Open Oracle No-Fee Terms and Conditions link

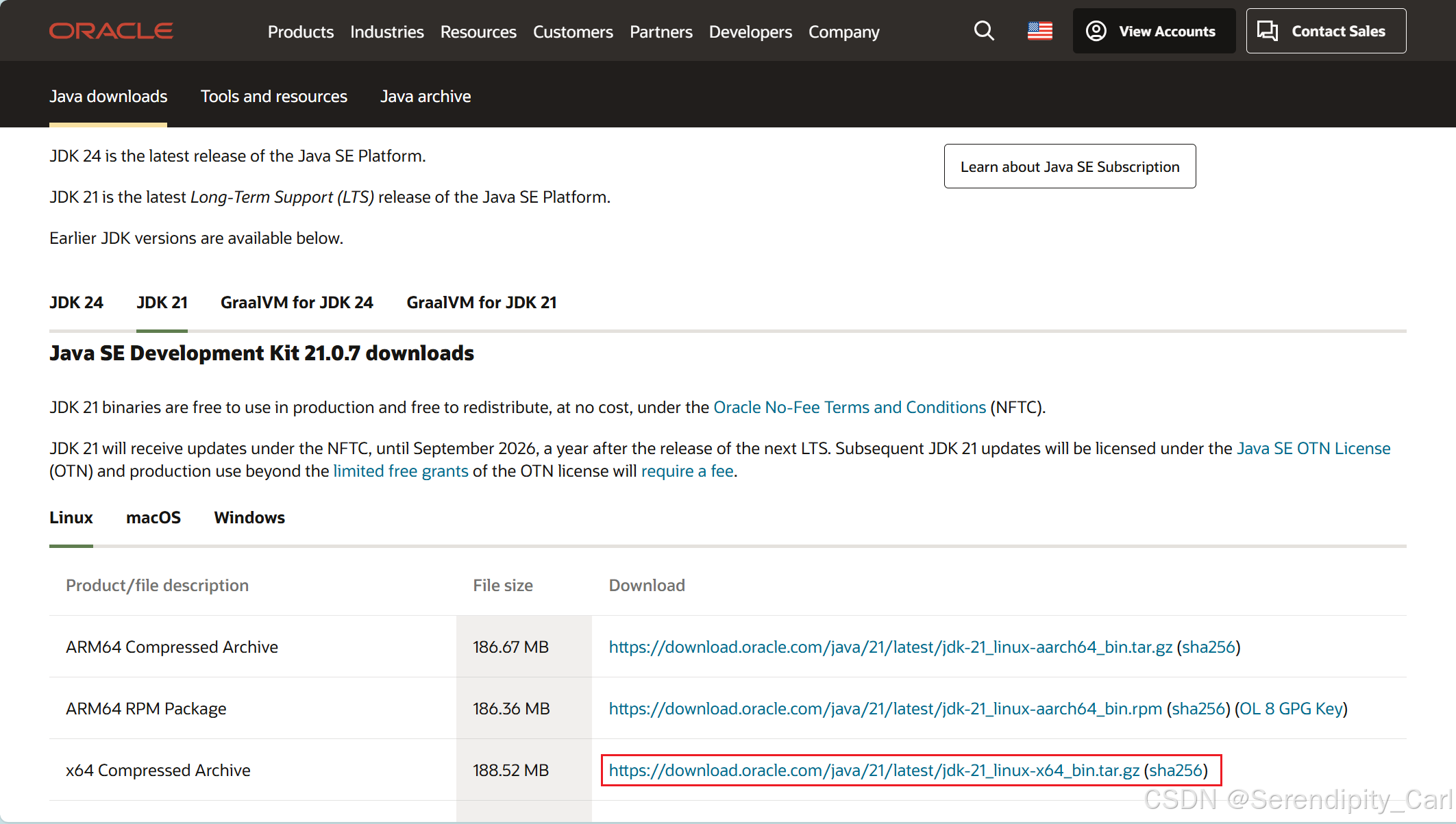pyautogui.click(x=850, y=408)
